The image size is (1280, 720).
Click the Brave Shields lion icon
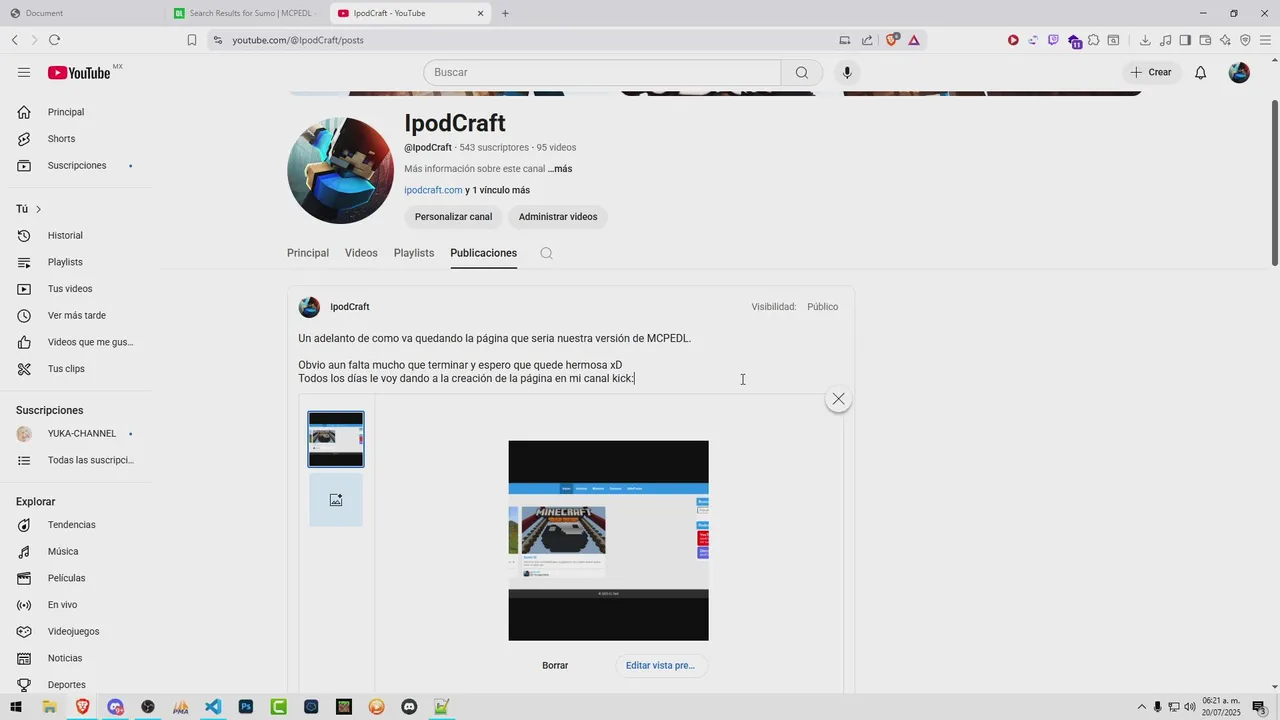[x=891, y=40]
